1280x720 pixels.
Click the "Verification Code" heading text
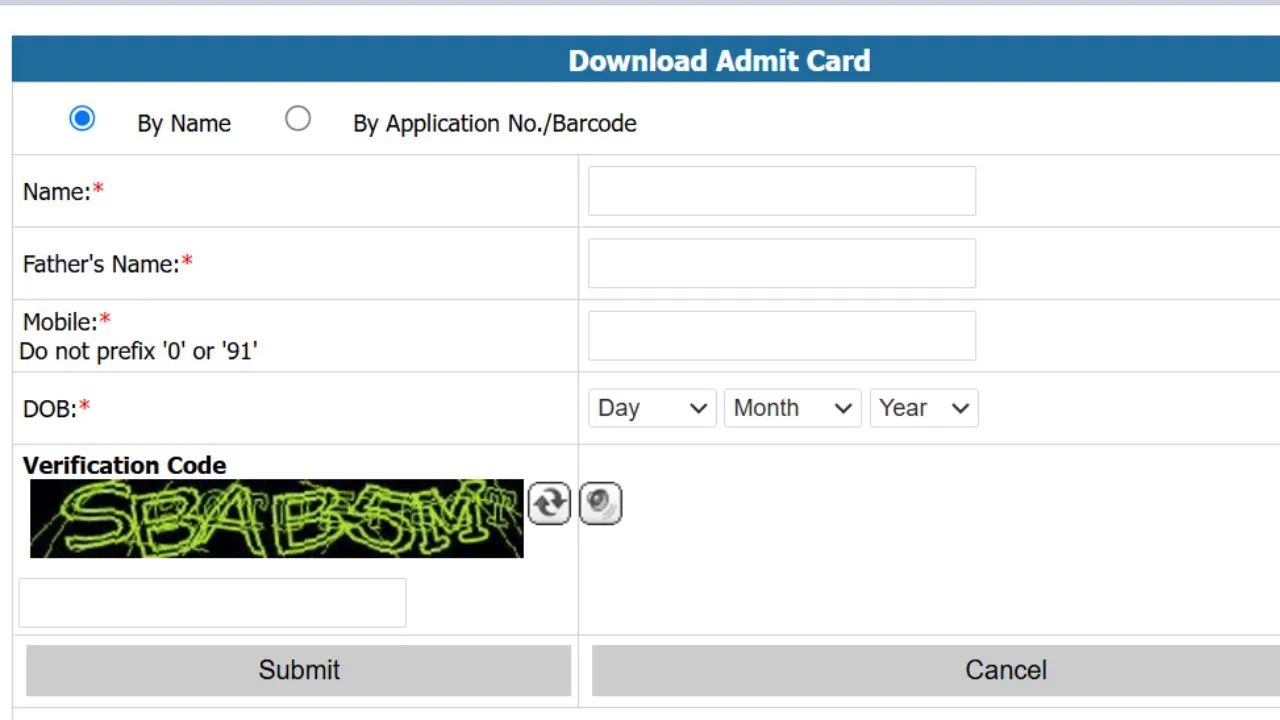[x=124, y=465]
